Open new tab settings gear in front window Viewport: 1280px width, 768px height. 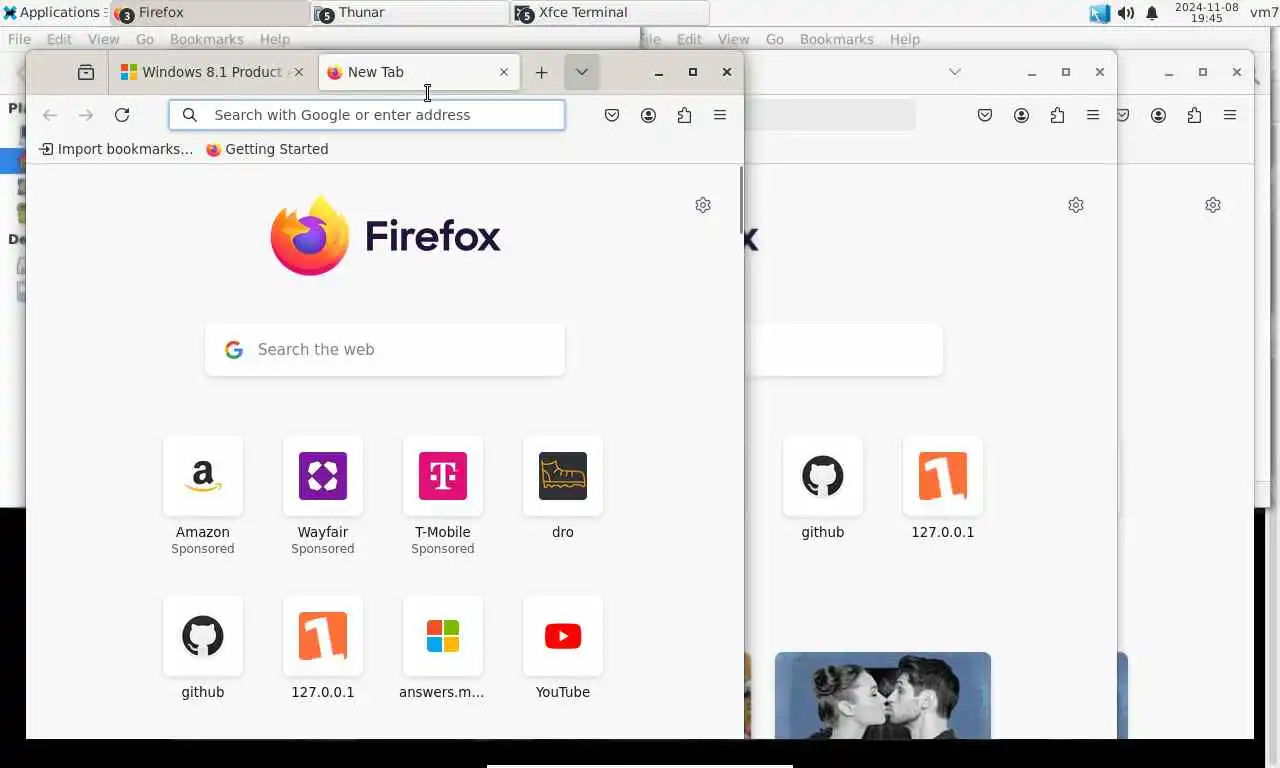coord(703,205)
